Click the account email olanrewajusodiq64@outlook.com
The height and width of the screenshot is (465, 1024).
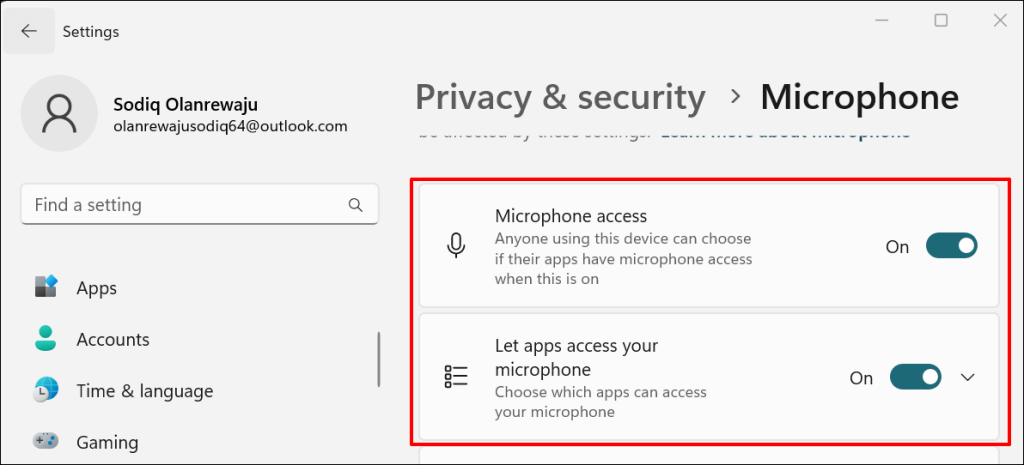click(x=231, y=127)
